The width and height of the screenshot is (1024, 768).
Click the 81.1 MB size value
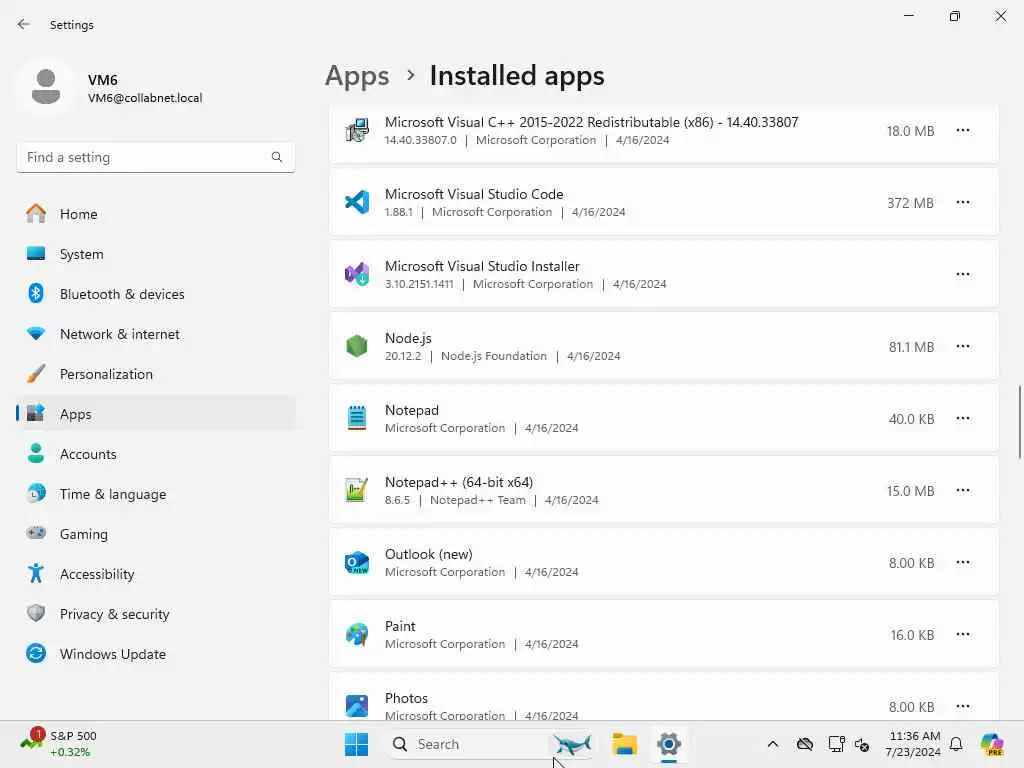pos(912,347)
